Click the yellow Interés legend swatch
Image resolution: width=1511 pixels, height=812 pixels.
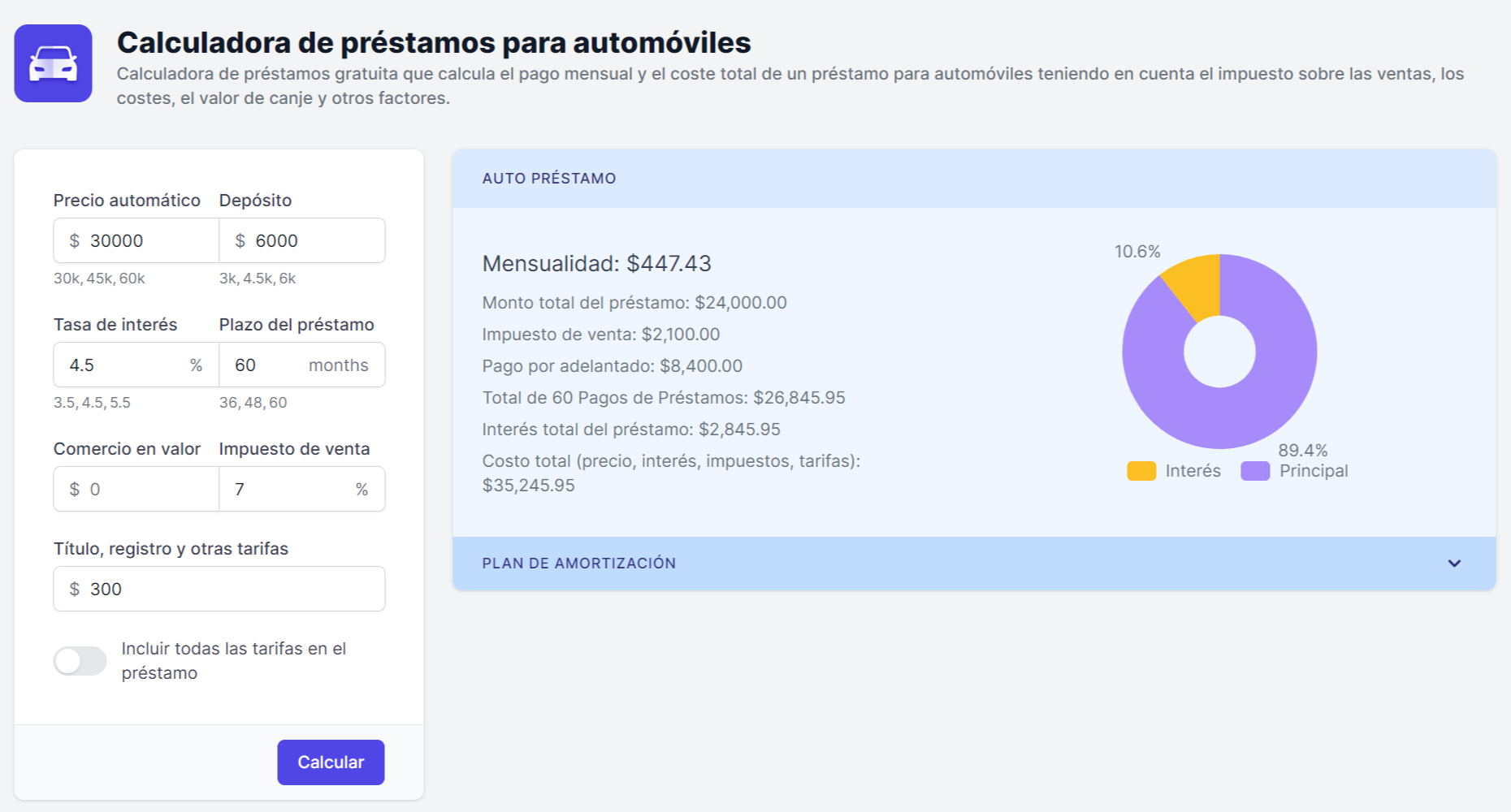pos(1141,471)
